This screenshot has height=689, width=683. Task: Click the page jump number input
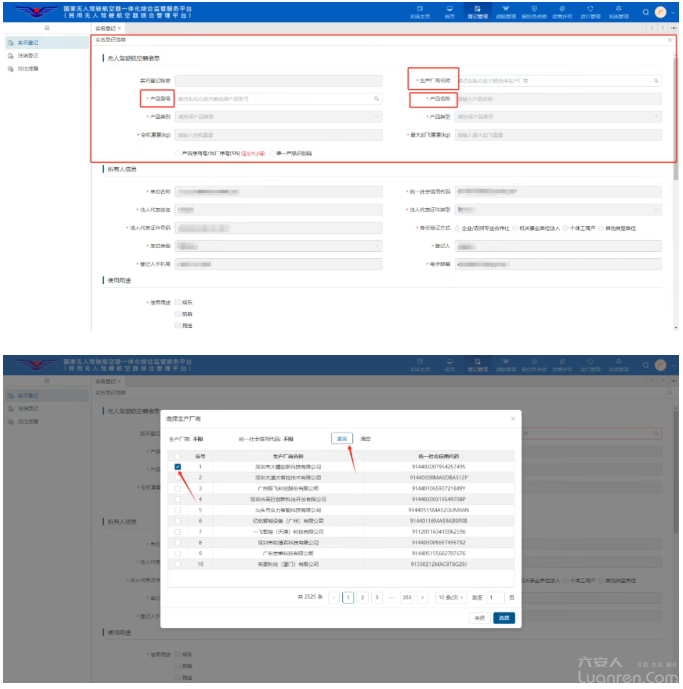(x=495, y=597)
